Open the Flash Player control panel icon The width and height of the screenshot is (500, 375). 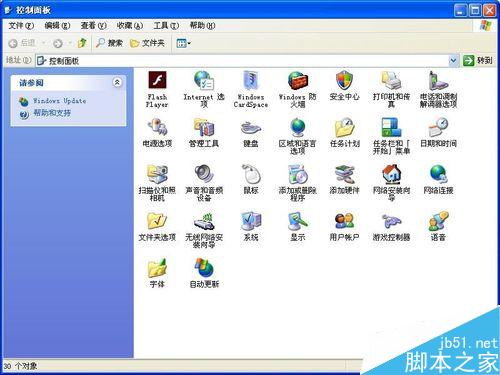coord(157,81)
